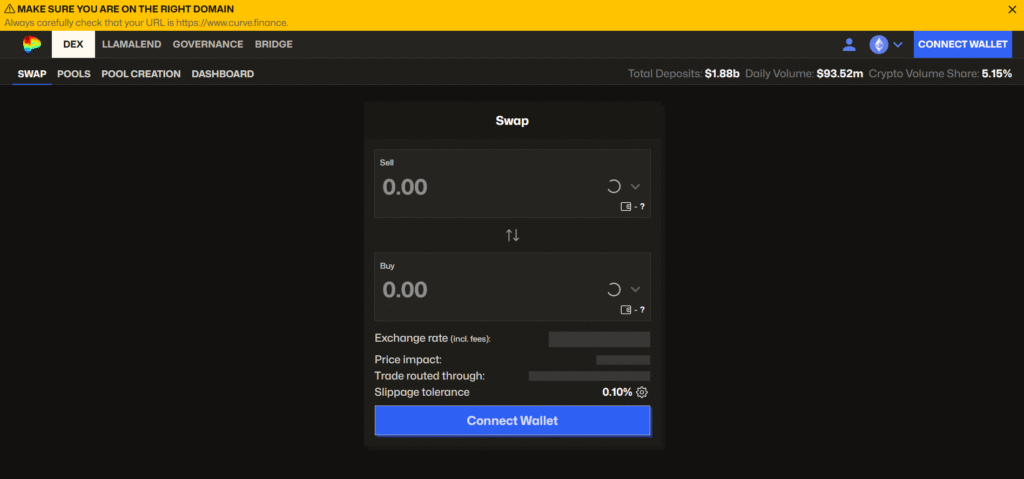Click the Curve rainbow logo
This screenshot has height=479, width=1024.
pyautogui.click(x=31, y=44)
